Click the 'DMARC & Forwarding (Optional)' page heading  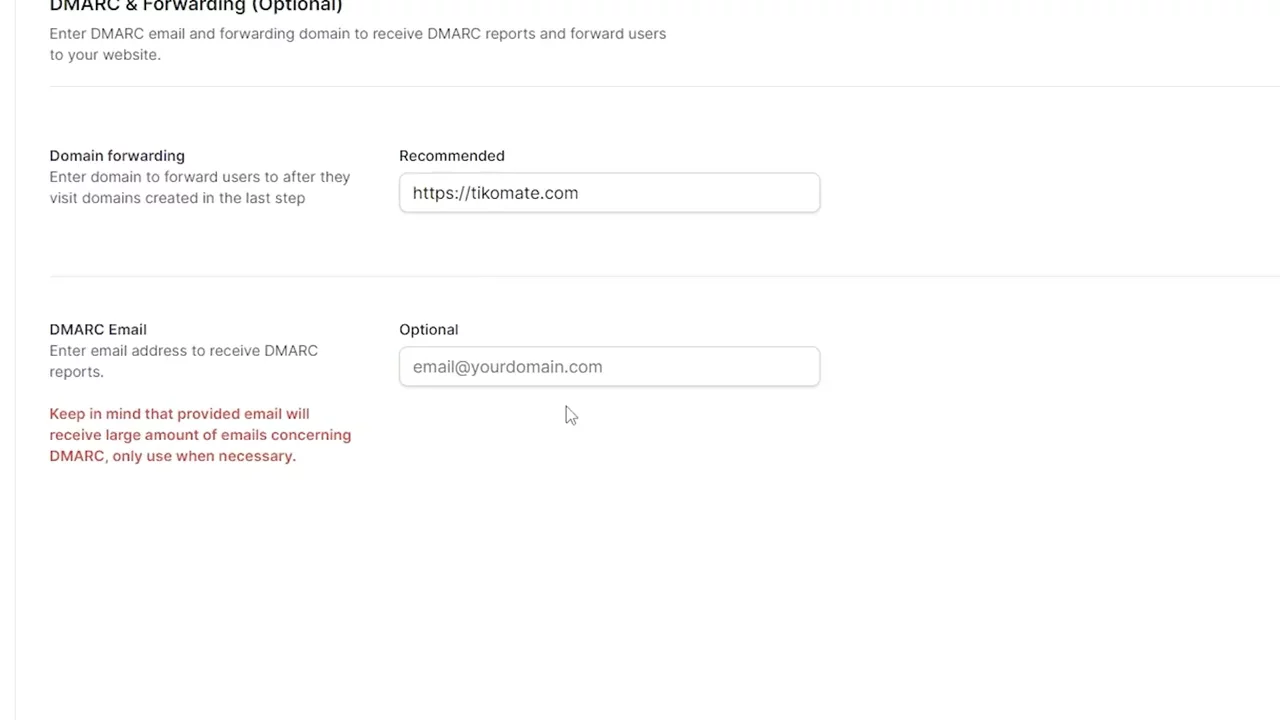tap(196, 6)
